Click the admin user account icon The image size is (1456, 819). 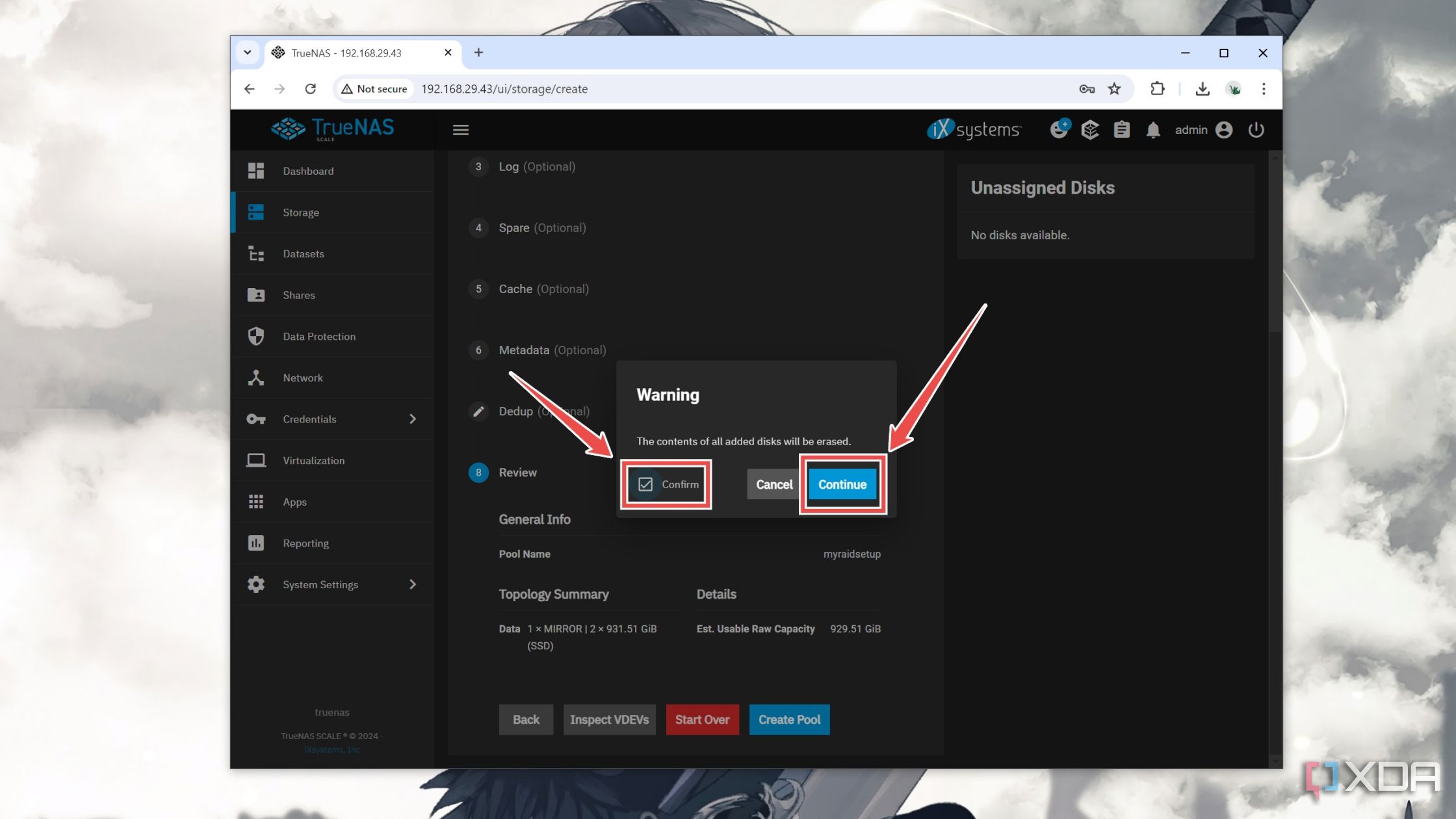click(1223, 129)
